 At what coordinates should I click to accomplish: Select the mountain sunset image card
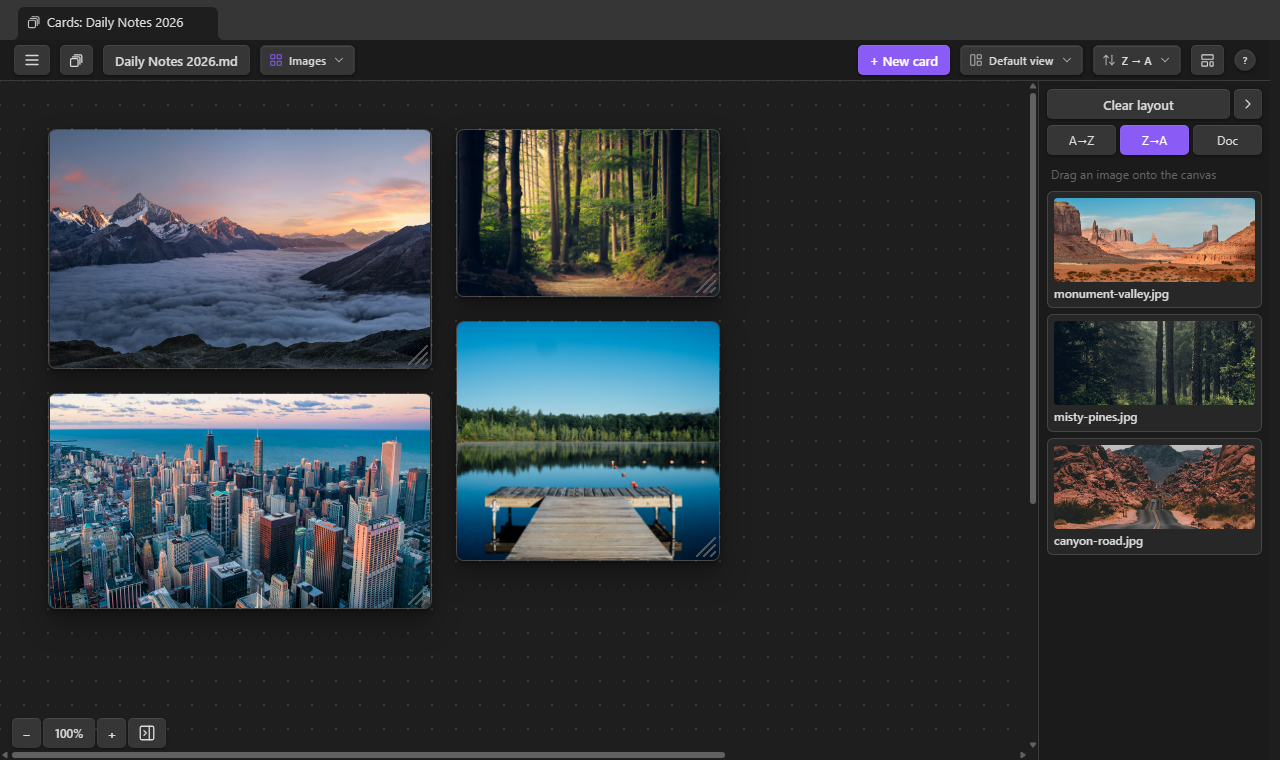pos(240,249)
